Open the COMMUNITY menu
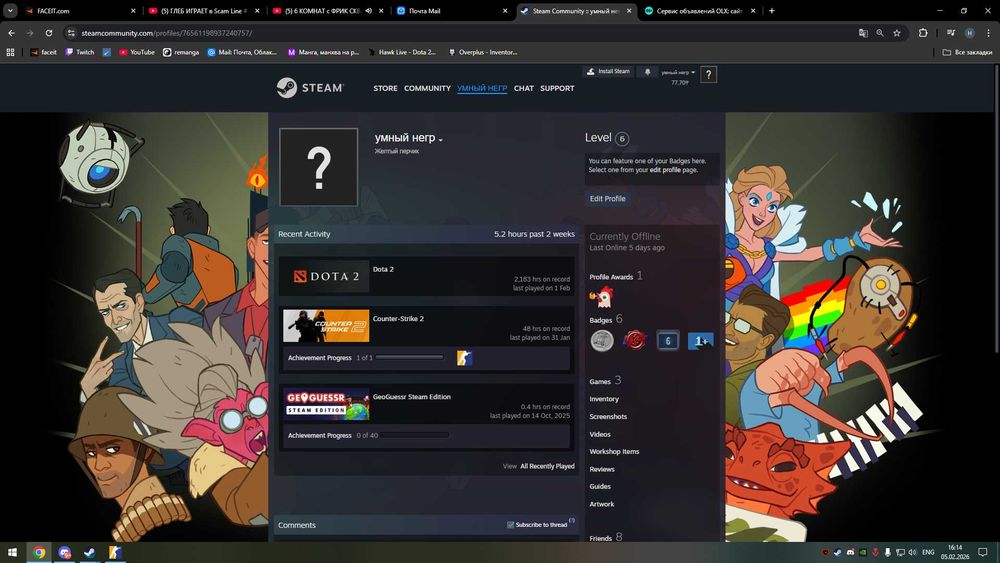1000x563 pixels. pos(427,89)
